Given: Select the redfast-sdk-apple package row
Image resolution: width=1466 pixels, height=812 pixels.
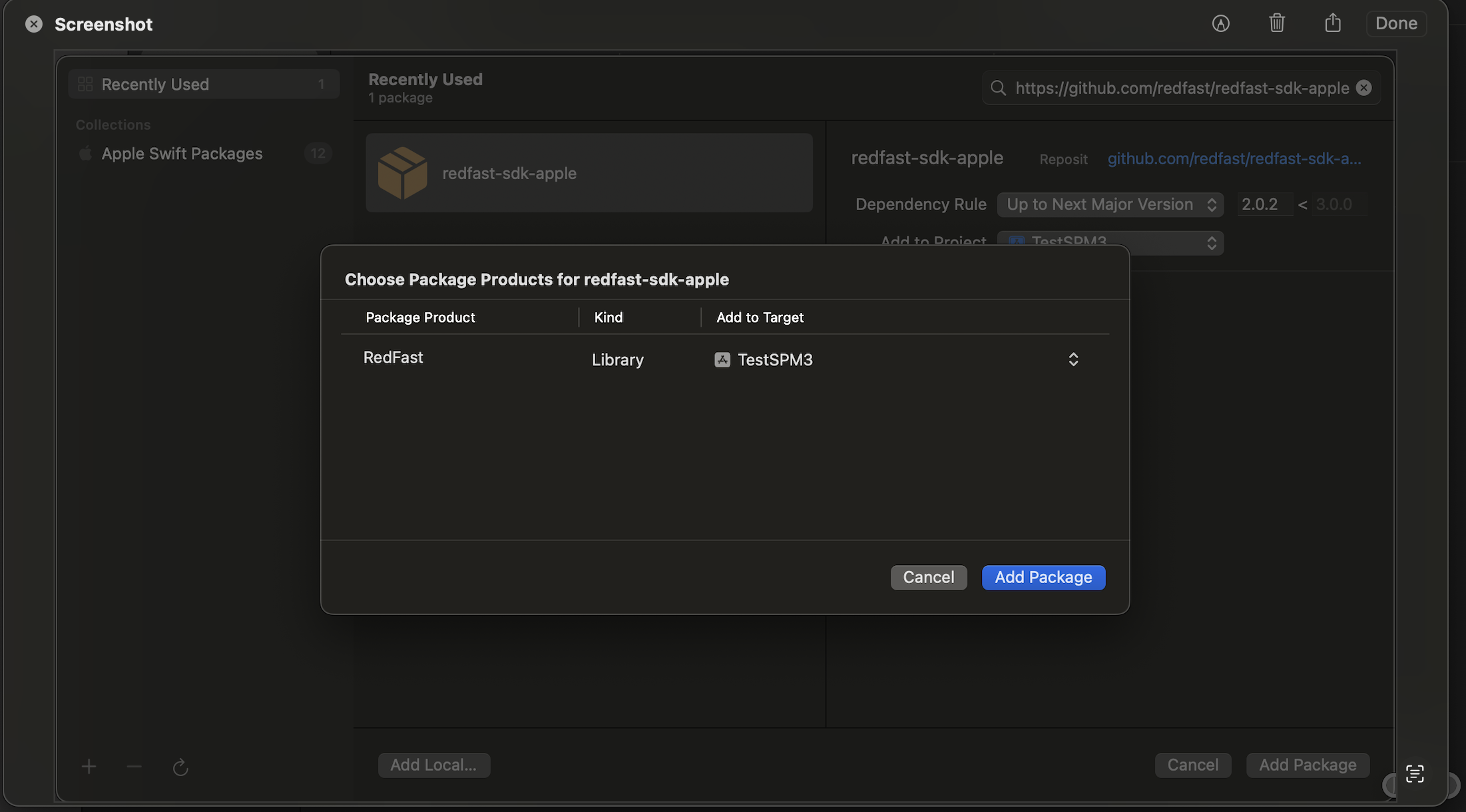Looking at the screenshot, I should click(x=589, y=173).
